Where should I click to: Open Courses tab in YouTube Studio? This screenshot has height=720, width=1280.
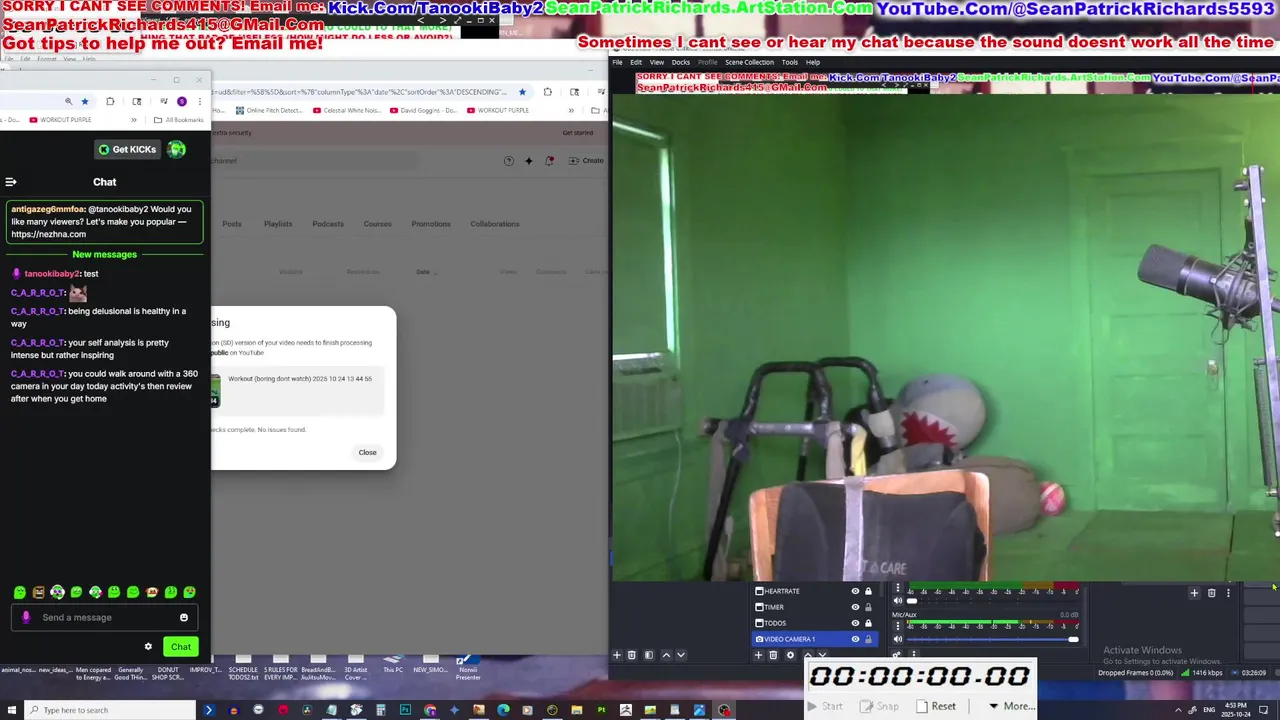377,224
